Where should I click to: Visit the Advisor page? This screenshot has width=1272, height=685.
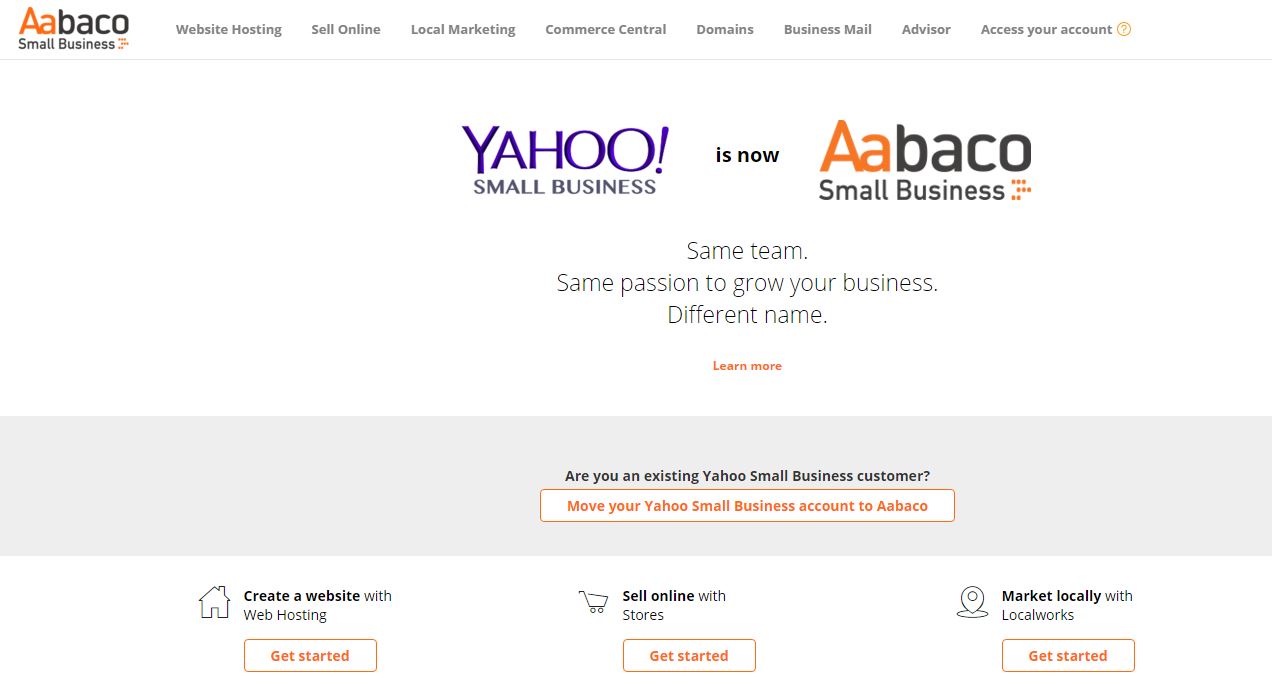pos(926,29)
